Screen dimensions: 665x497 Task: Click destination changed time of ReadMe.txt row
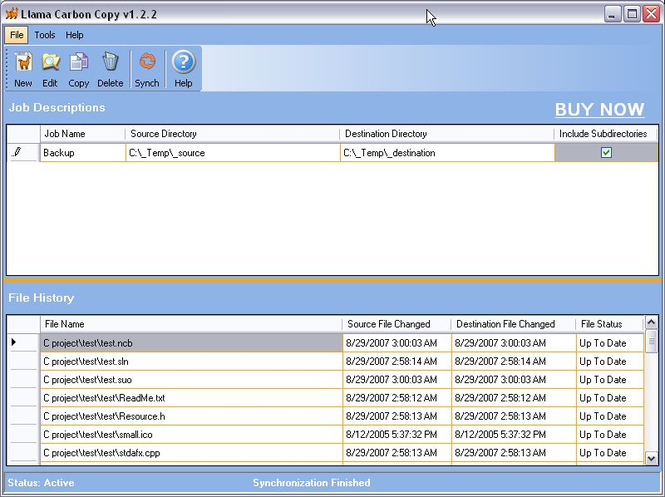[x=514, y=398]
